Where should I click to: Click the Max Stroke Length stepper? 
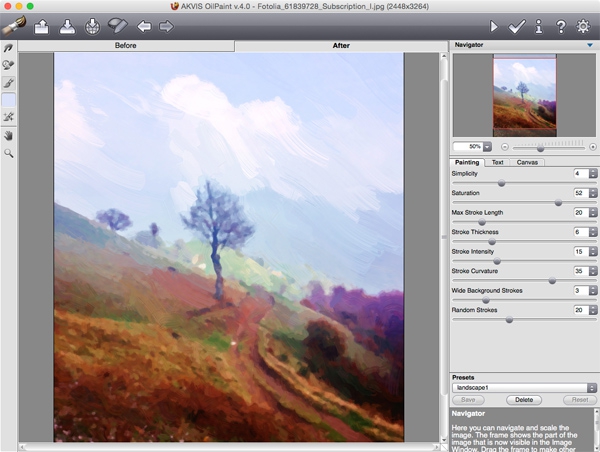(593, 213)
